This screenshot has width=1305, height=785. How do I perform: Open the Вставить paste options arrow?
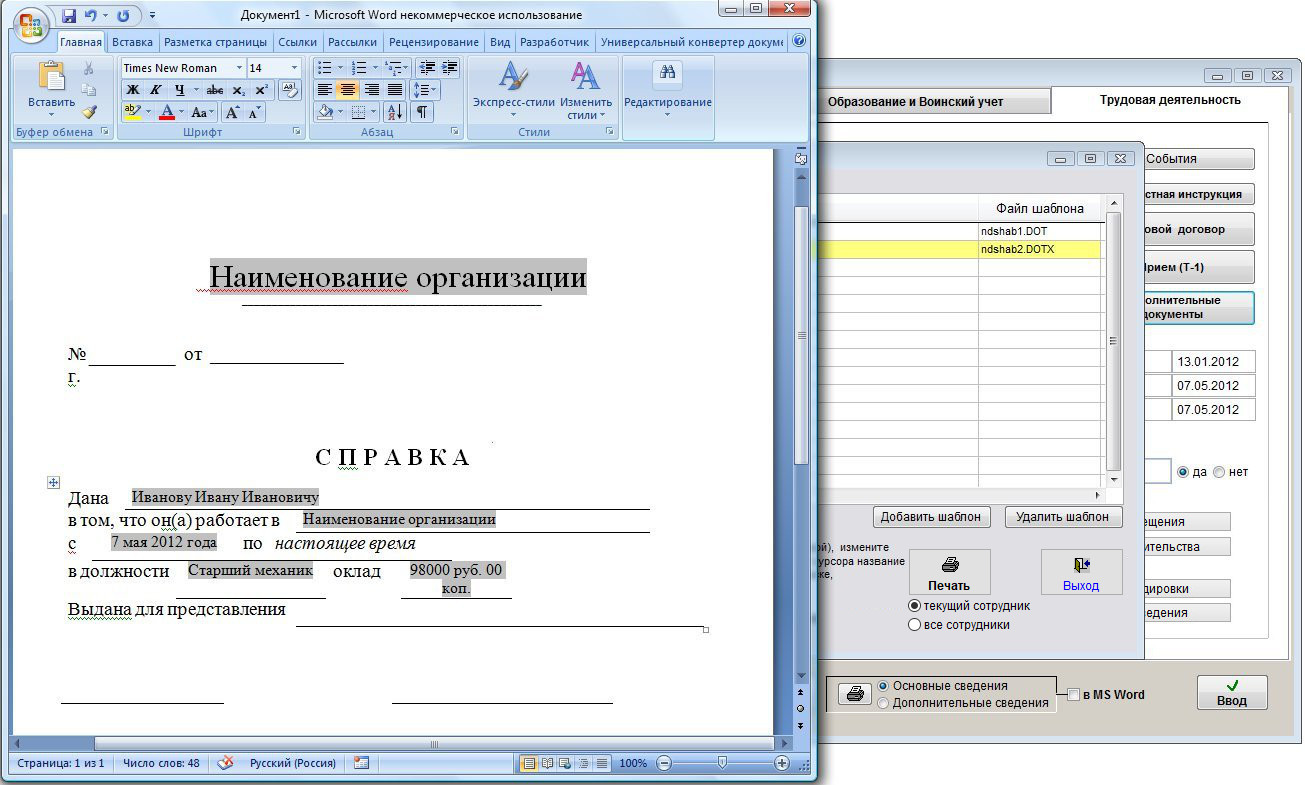click(x=52, y=113)
